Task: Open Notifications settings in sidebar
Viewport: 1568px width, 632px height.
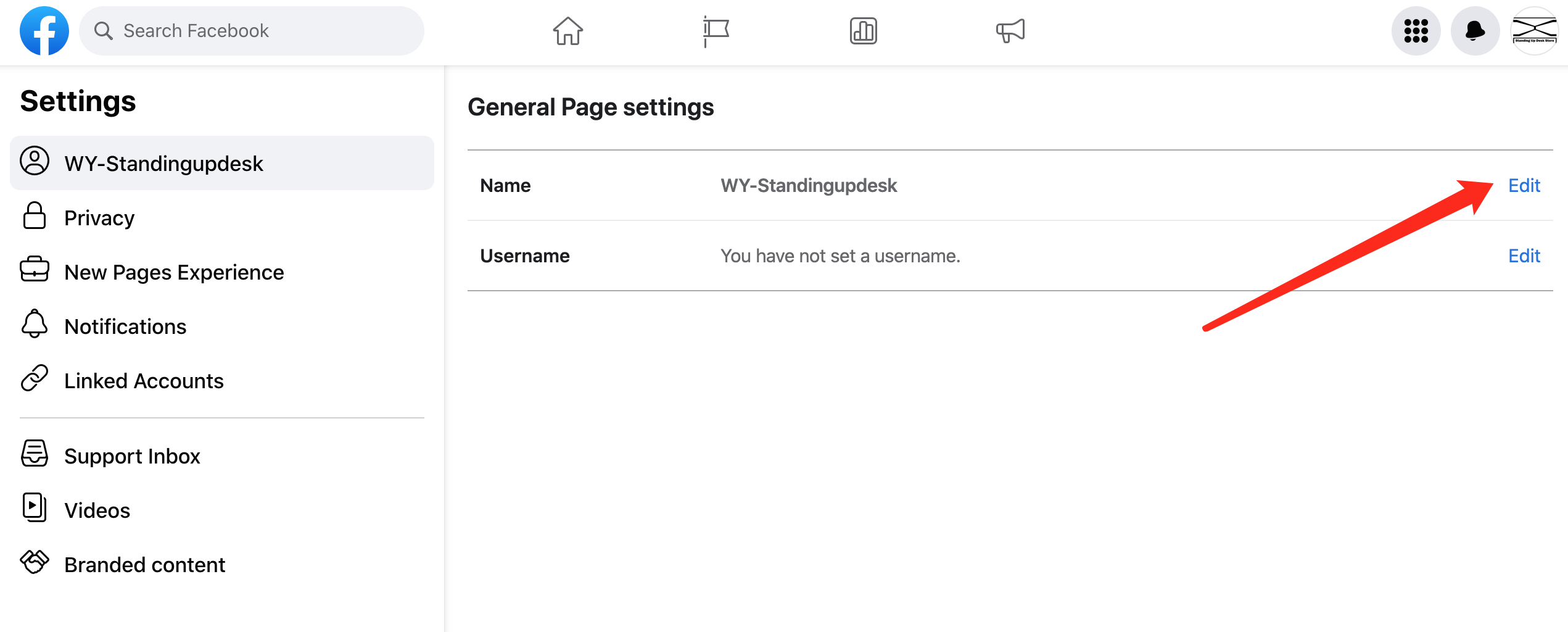Action: click(125, 326)
